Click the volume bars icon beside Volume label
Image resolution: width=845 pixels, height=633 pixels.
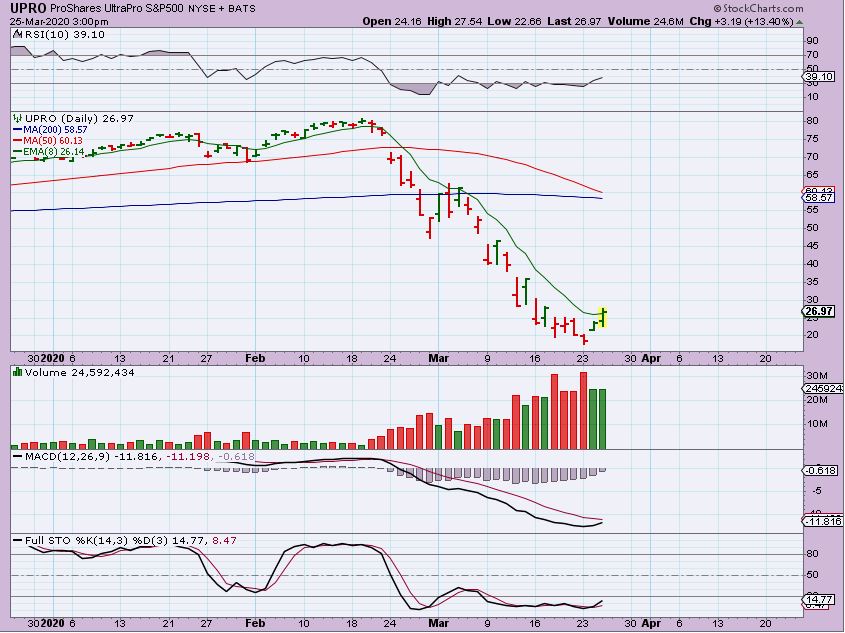[18, 372]
